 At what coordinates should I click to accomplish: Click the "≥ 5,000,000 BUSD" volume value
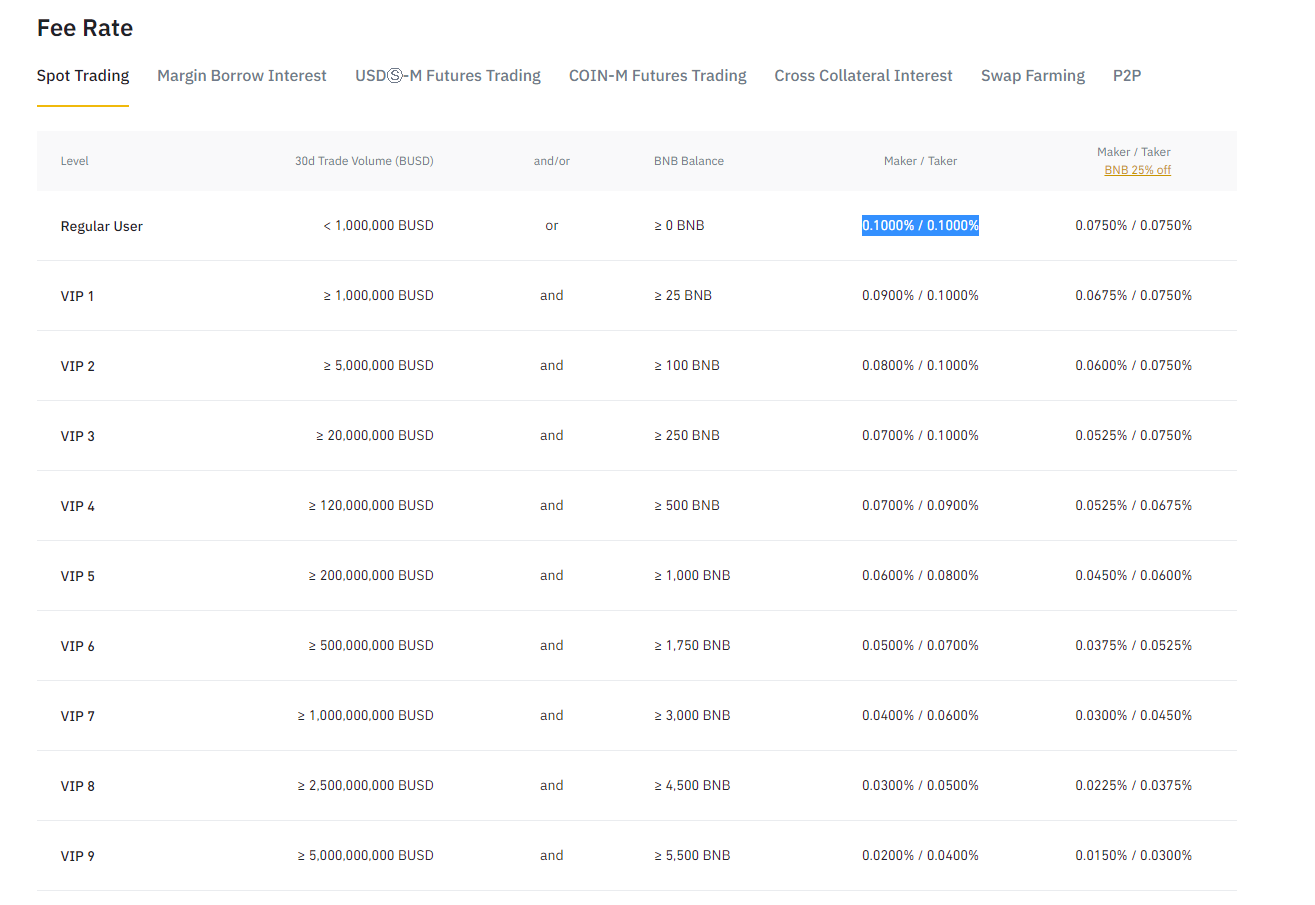tap(378, 366)
